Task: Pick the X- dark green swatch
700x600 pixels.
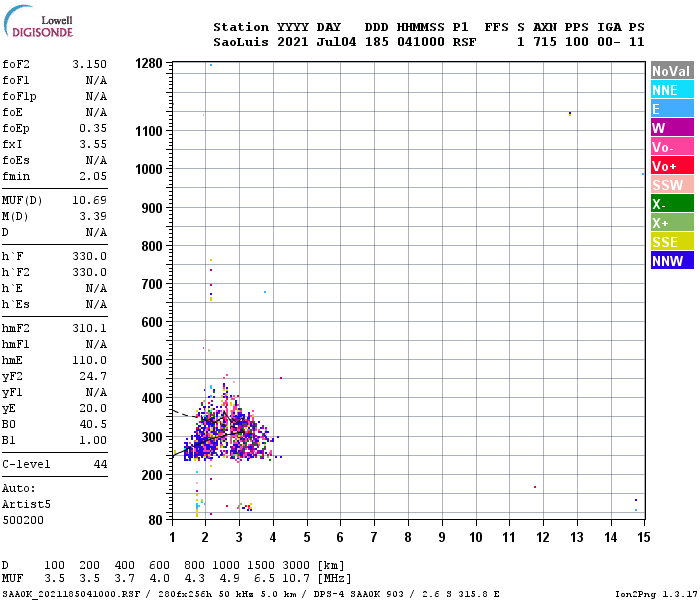Action: (x=672, y=204)
